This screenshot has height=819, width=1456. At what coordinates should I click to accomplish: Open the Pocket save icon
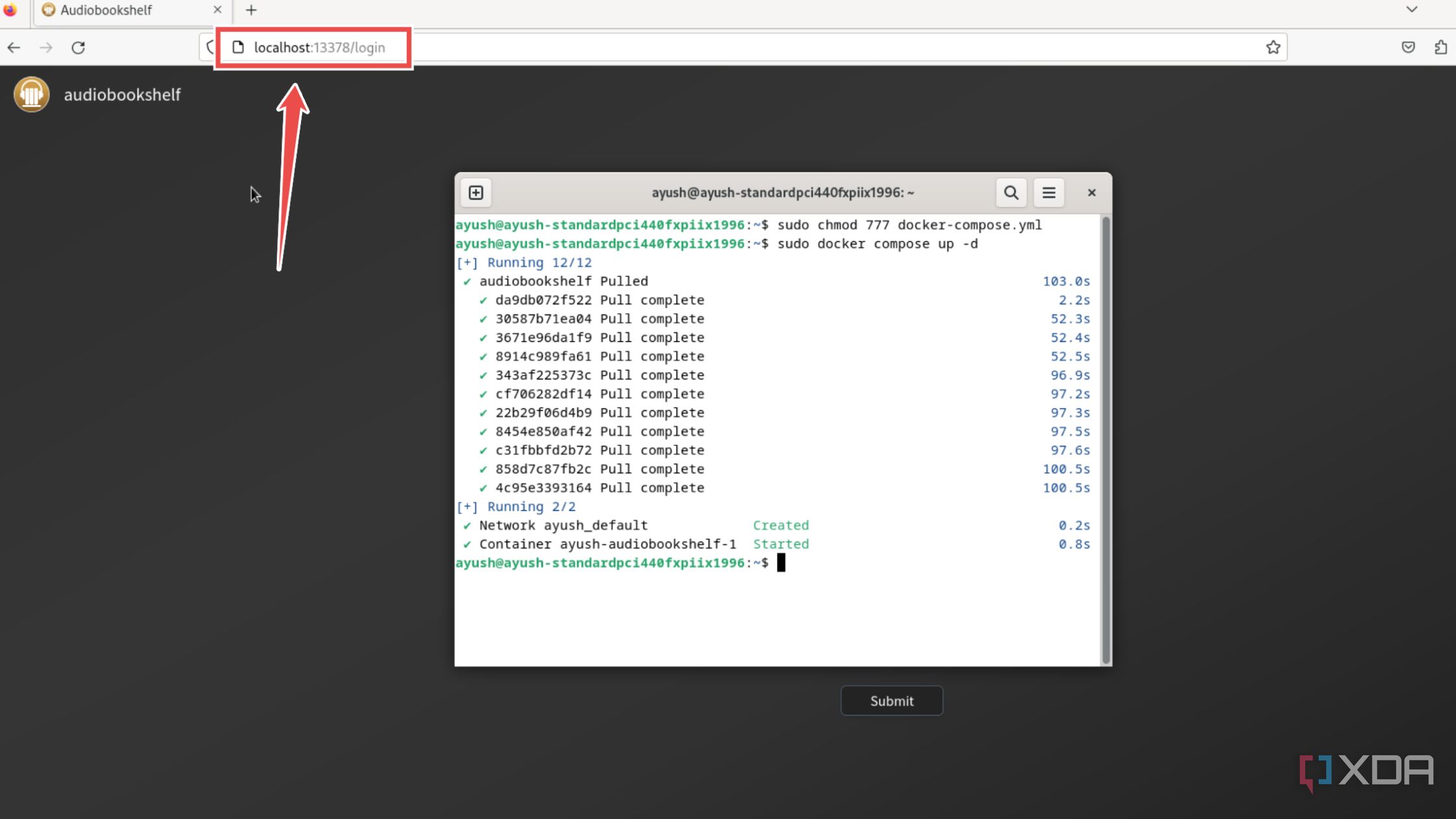point(1408,47)
